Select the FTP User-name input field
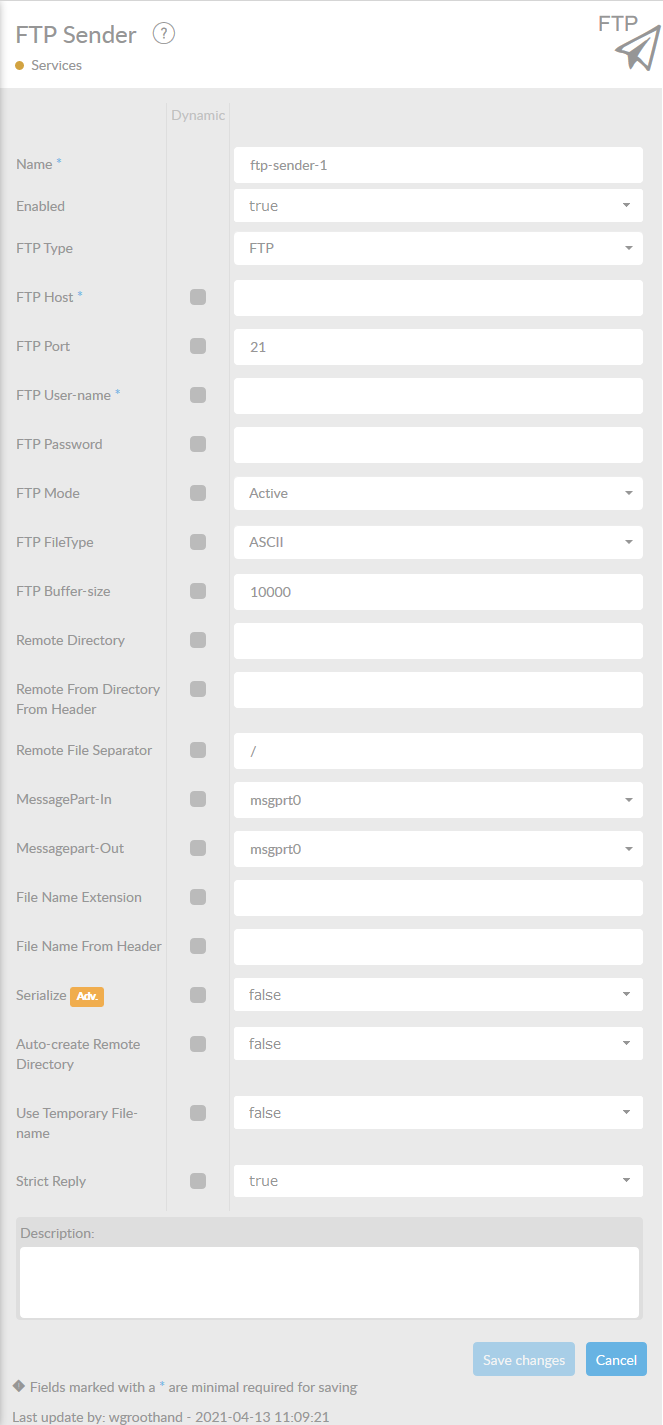The image size is (663, 1425). (x=438, y=396)
